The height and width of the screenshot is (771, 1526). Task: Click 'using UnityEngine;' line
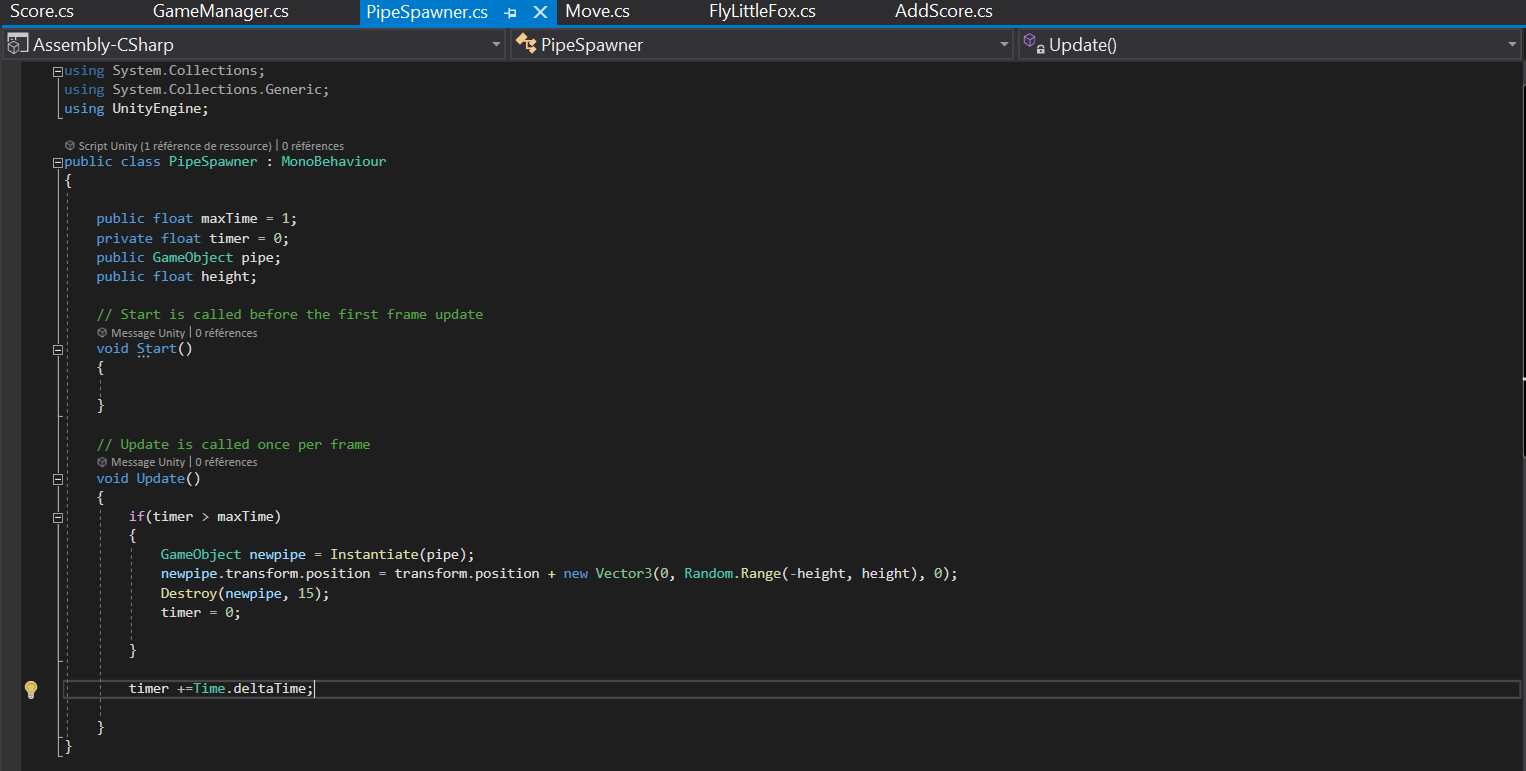(136, 108)
